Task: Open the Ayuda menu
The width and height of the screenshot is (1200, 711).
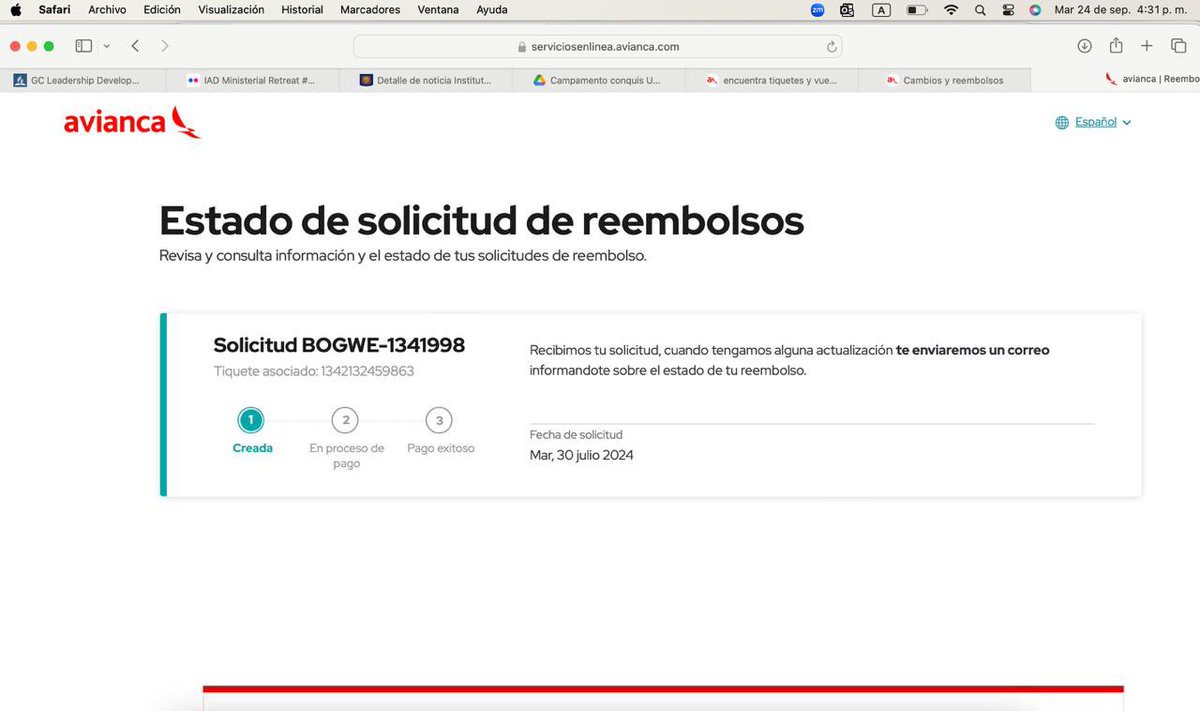Action: (491, 10)
